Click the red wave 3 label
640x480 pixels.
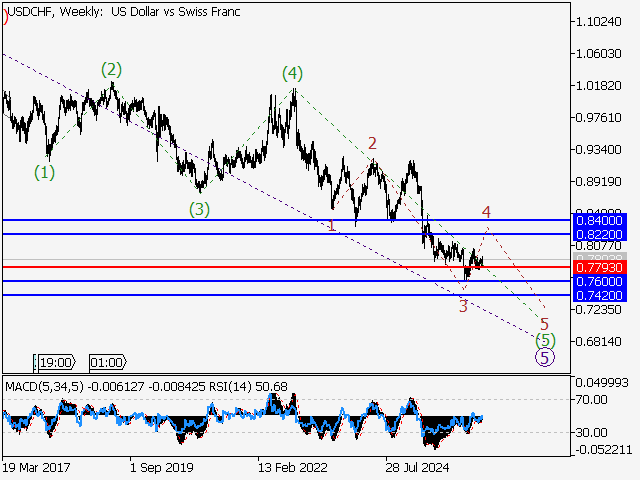(463, 306)
